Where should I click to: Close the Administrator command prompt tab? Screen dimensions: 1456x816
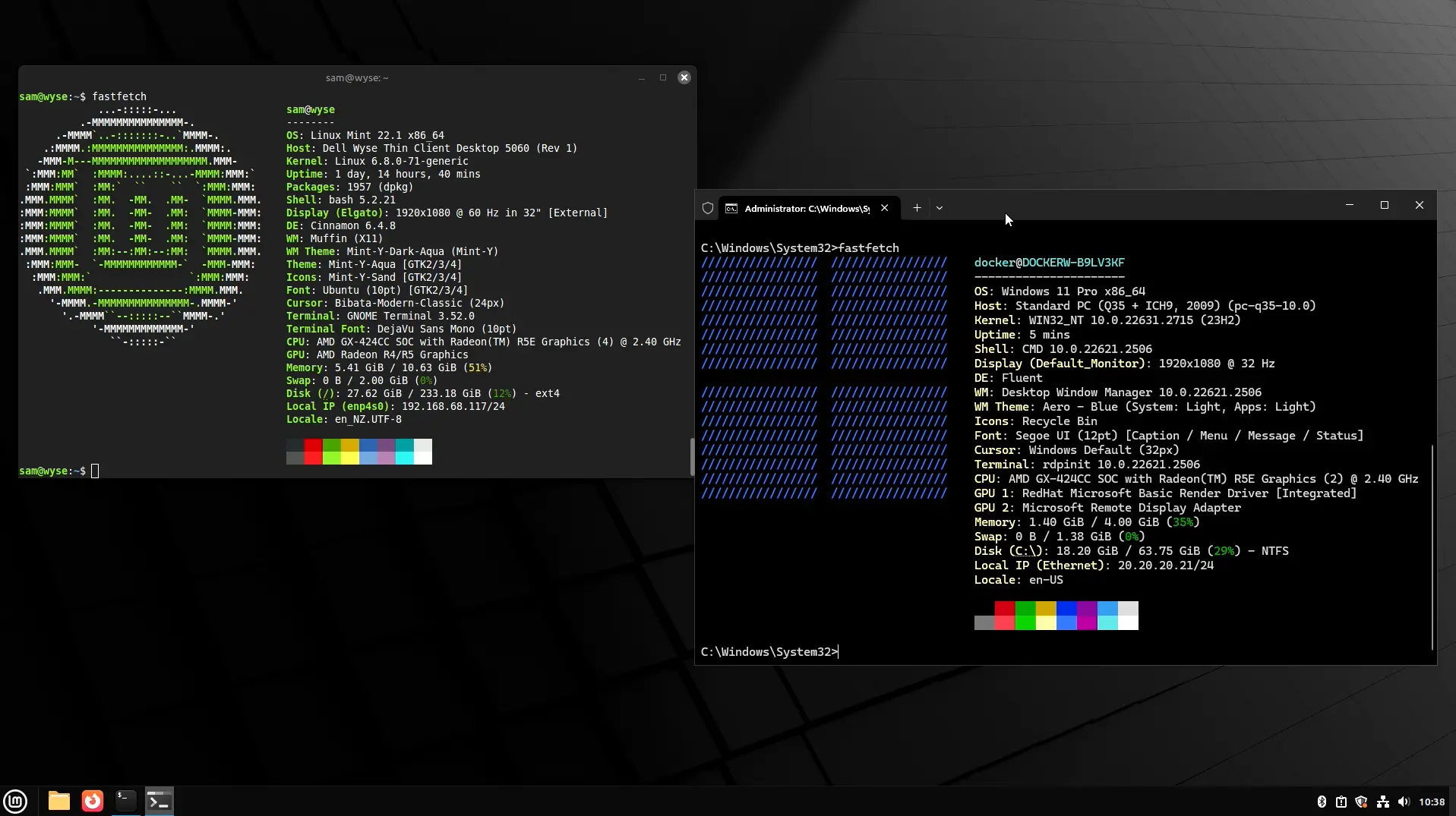point(885,208)
